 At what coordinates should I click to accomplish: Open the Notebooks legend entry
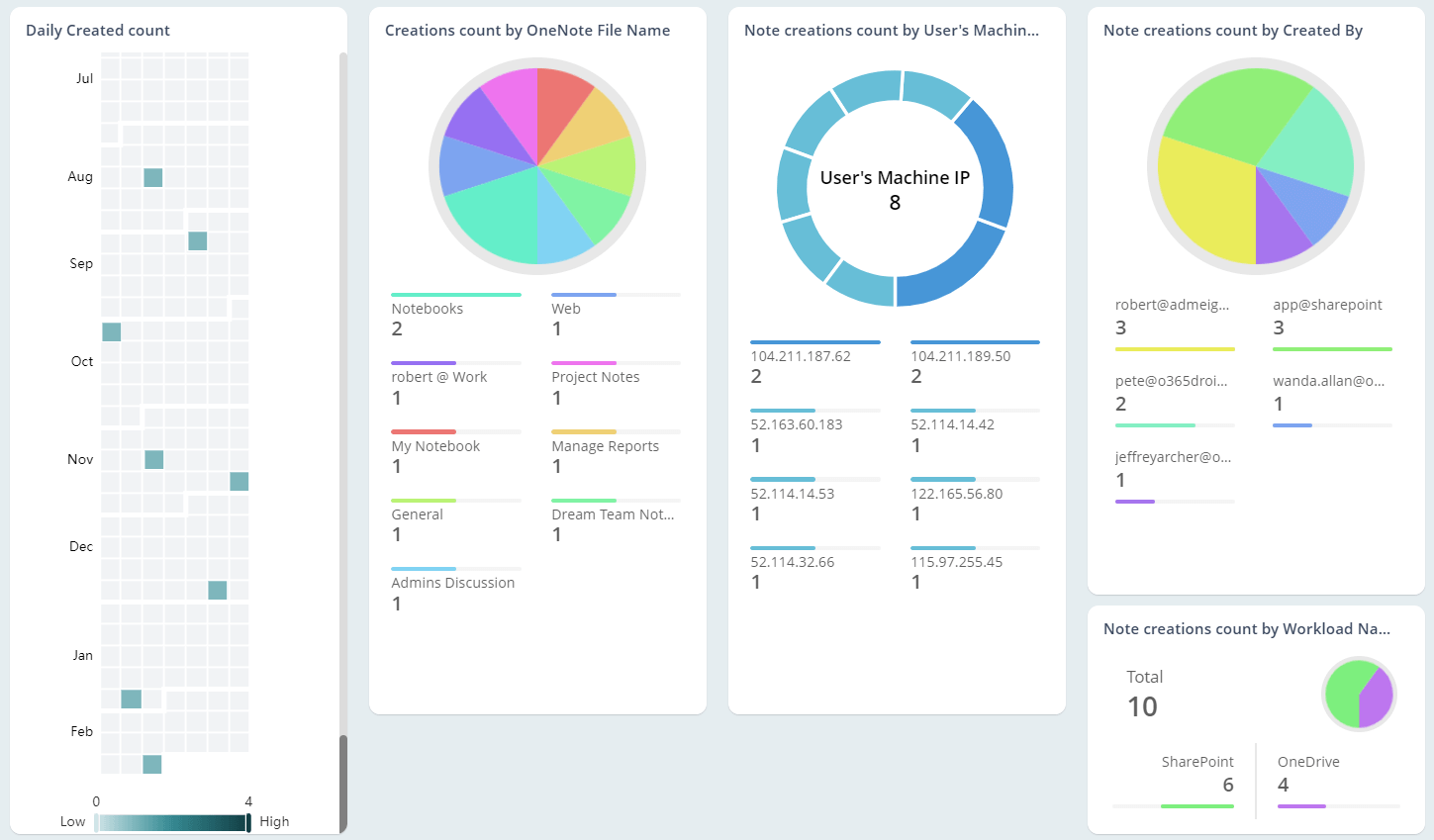pos(428,308)
